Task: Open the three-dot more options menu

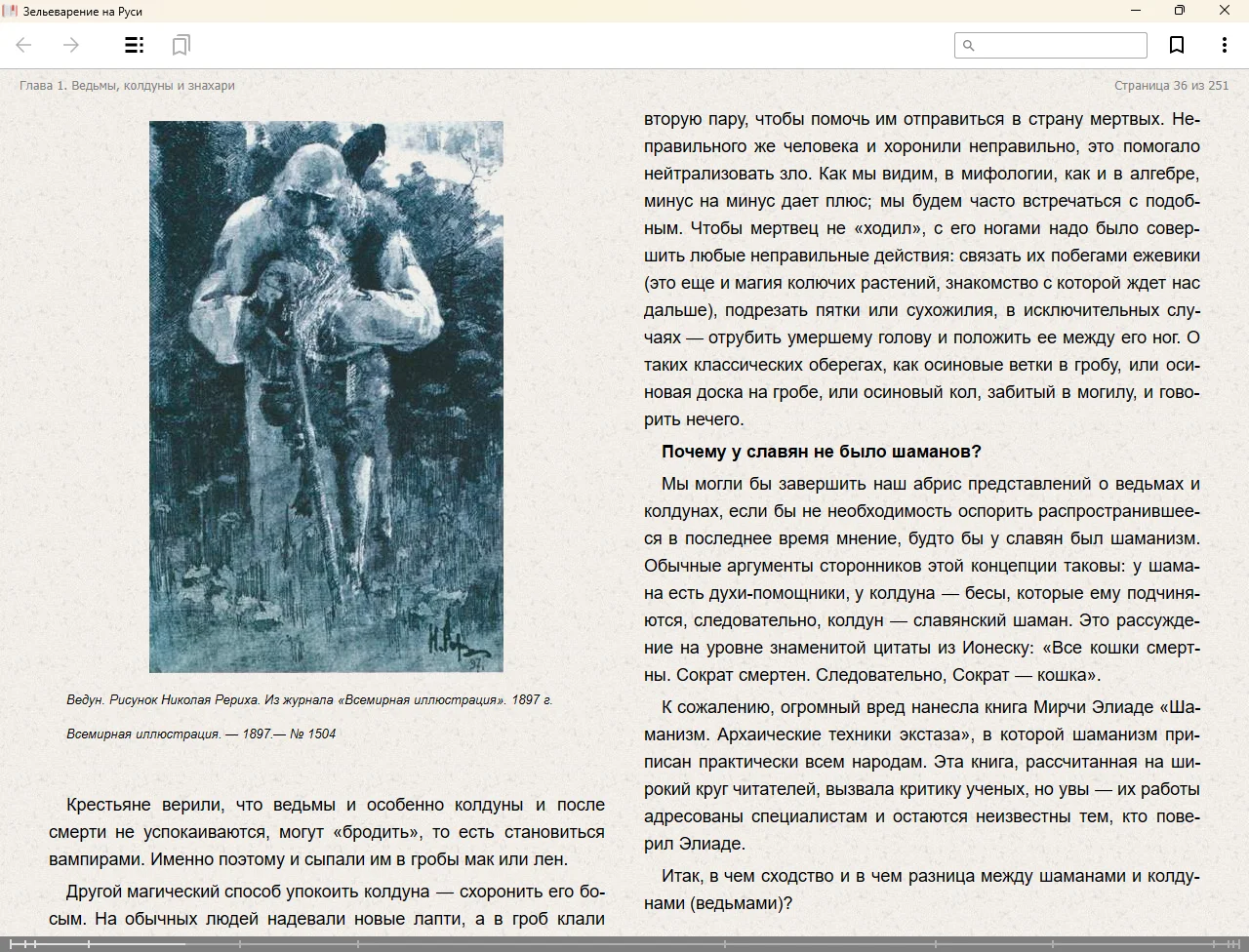Action: click(1224, 45)
